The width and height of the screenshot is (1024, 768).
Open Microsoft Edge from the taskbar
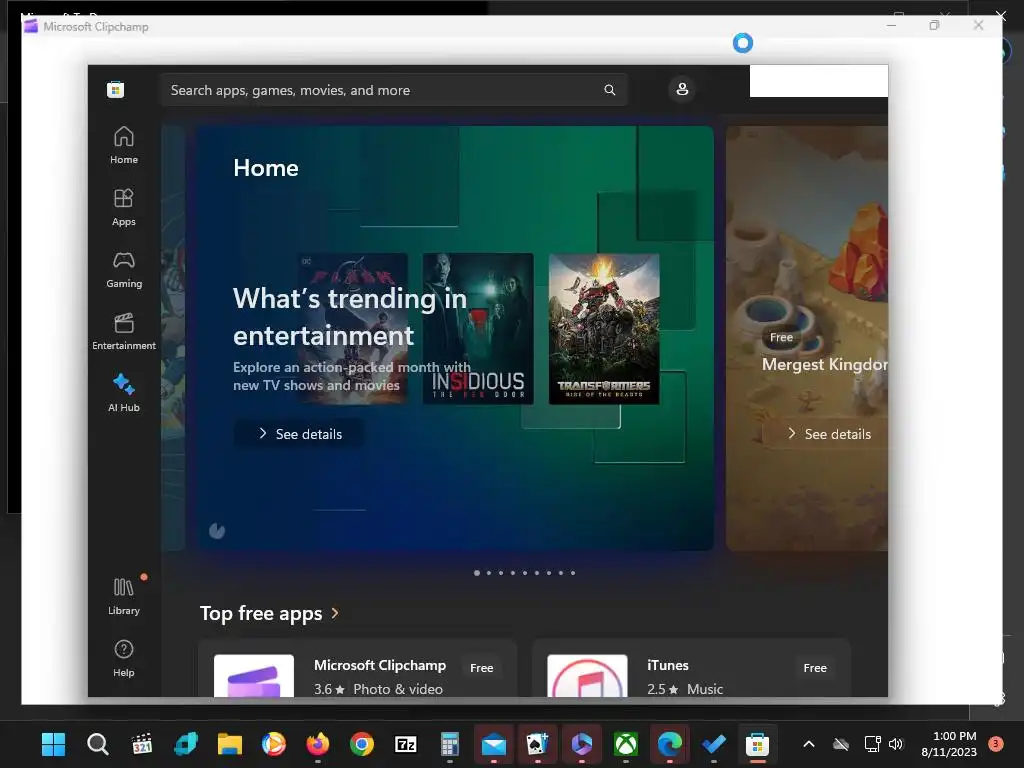[x=669, y=744]
